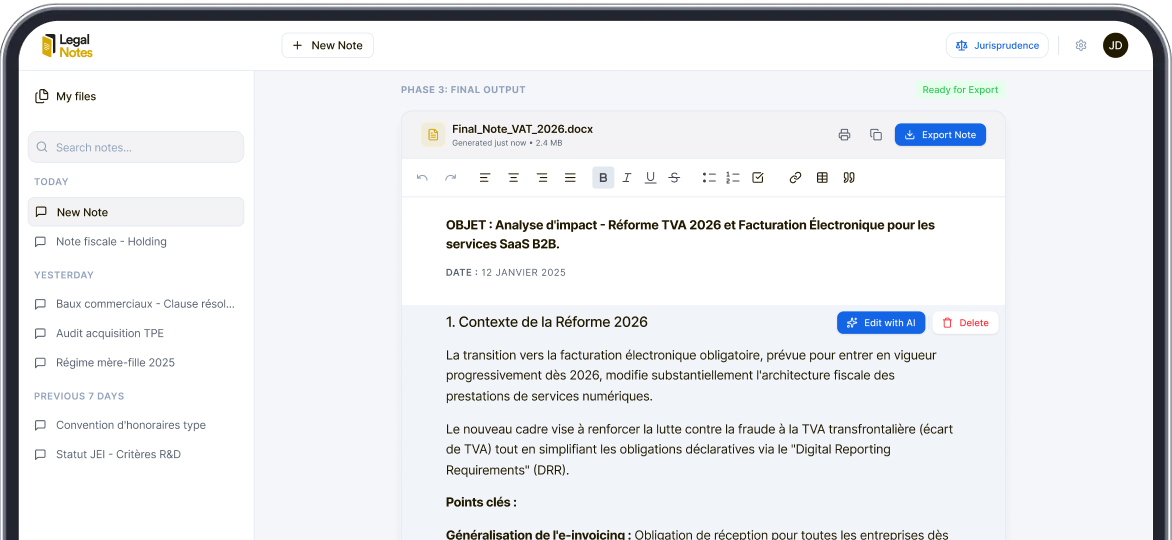Toggle bold formatting
This screenshot has width=1172, height=540.
603,178
